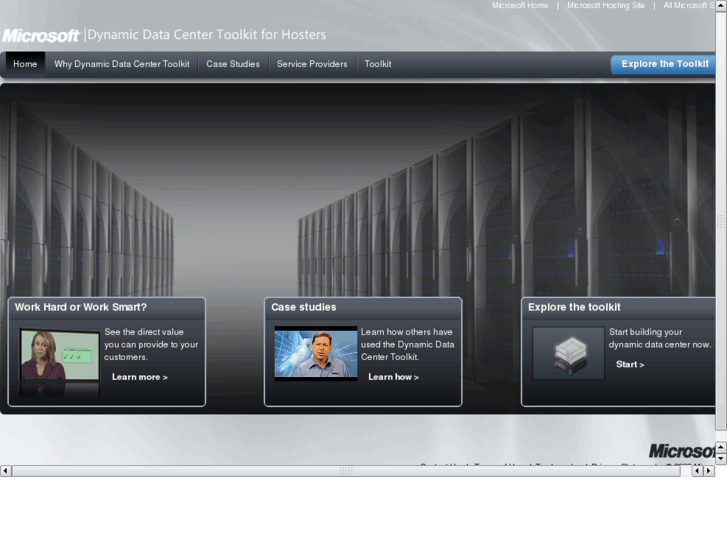727x545 pixels.
Task: Open Why Dynamic Data Center Toolkit tab
Action: (x=121, y=64)
